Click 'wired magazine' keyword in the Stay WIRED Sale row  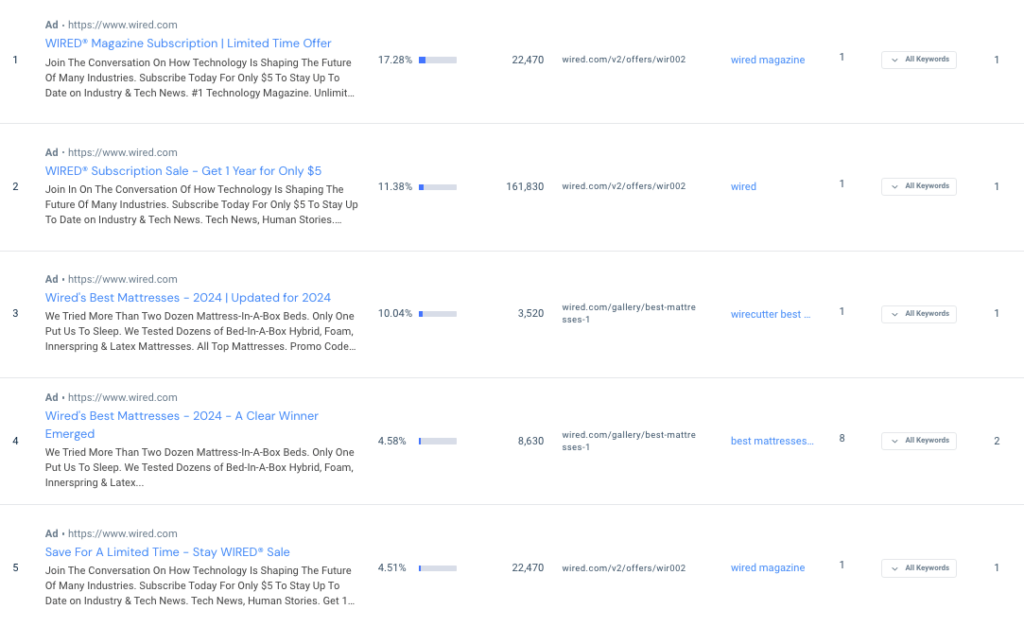767,568
